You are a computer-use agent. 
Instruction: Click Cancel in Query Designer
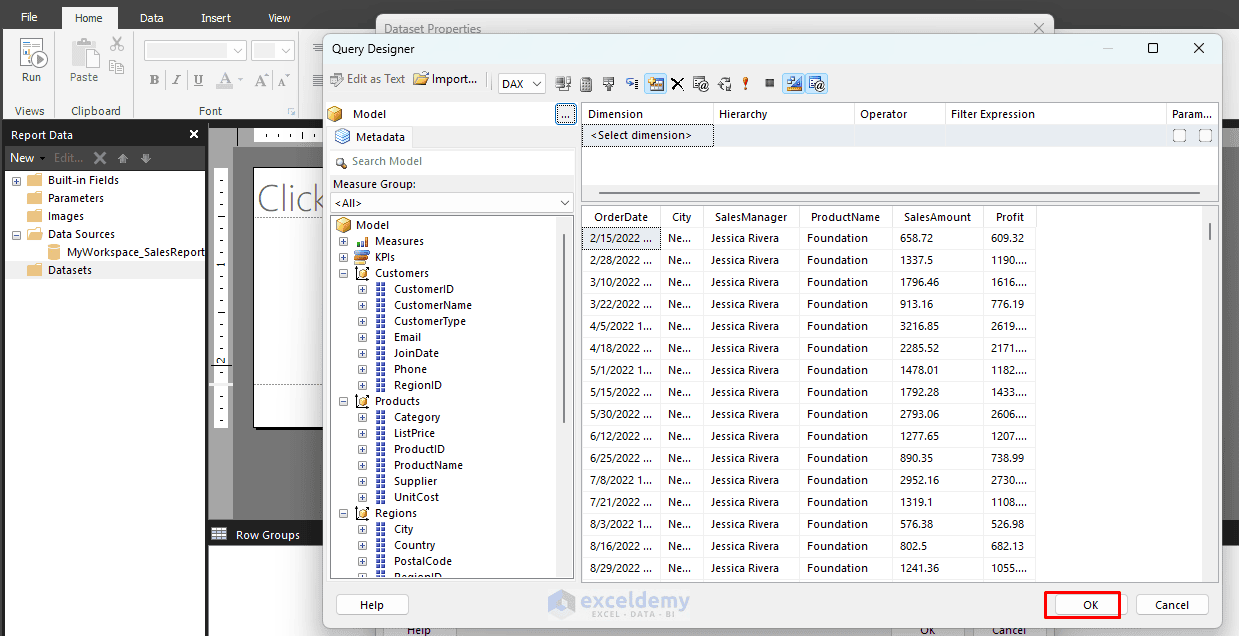coord(1172,605)
